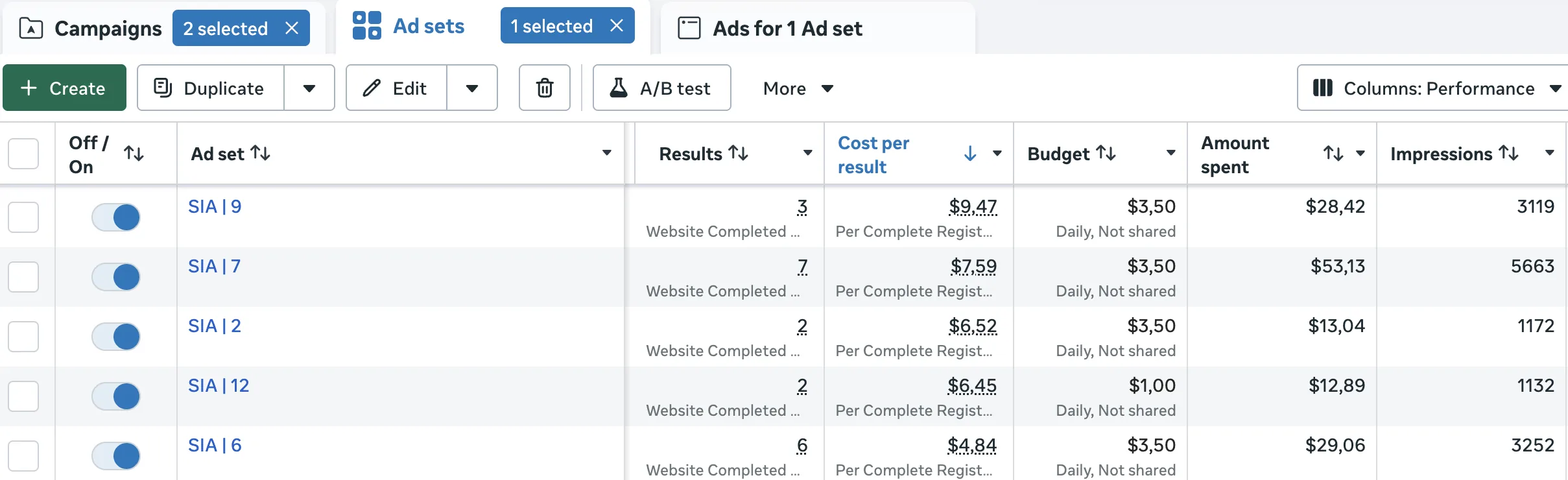
Task: Select the checkbox for SIA | 12
Action: point(23,396)
